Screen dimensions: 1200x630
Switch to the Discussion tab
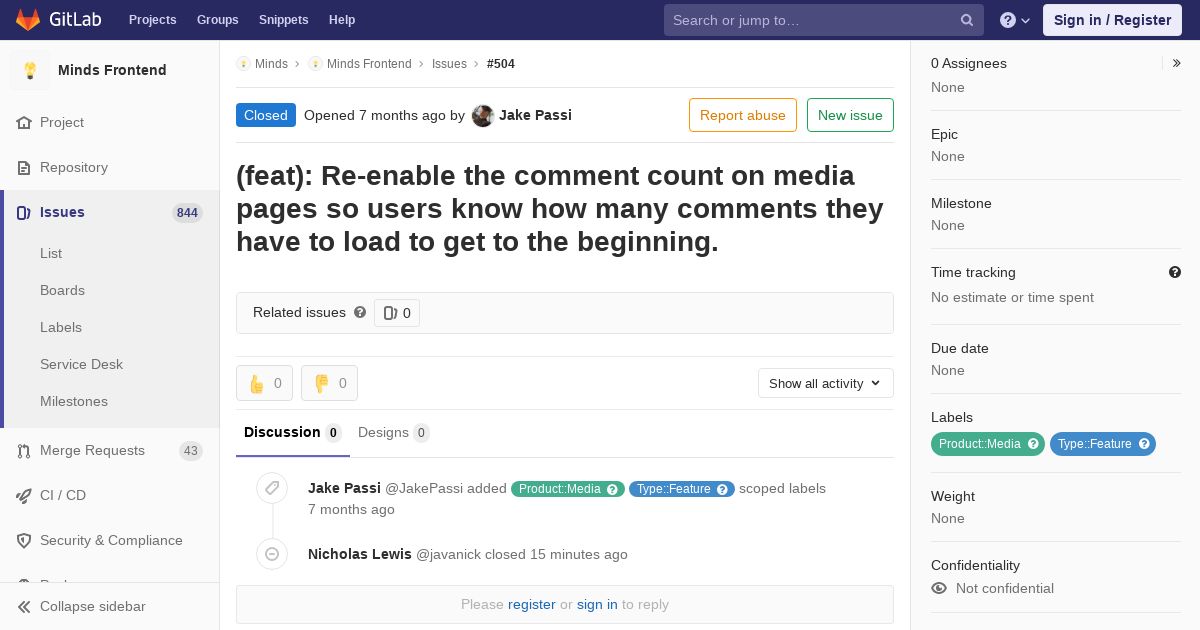pos(293,432)
